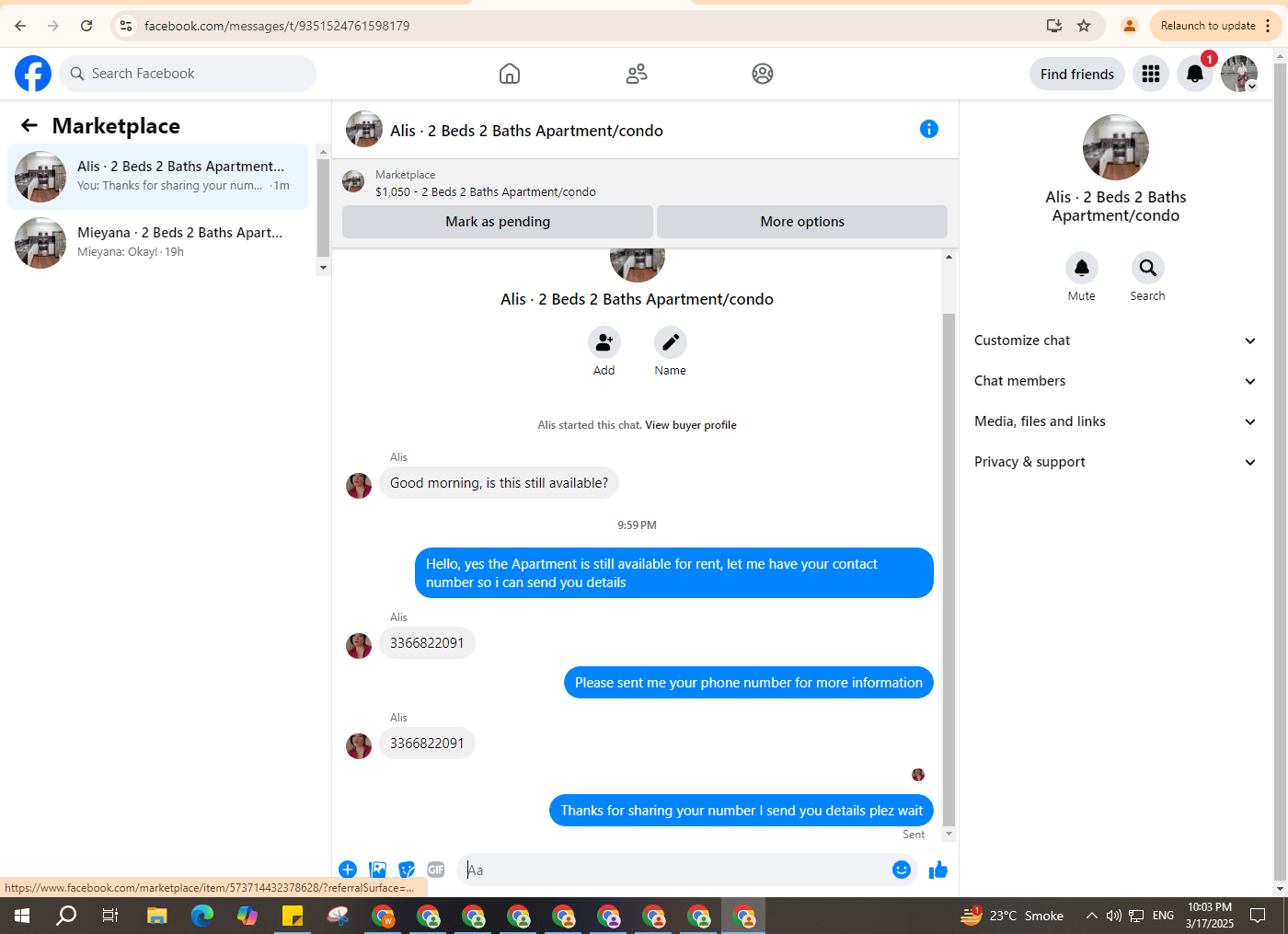This screenshot has width=1288, height=934.
Task: Open the View buyer profile link
Action: [x=691, y=425]
